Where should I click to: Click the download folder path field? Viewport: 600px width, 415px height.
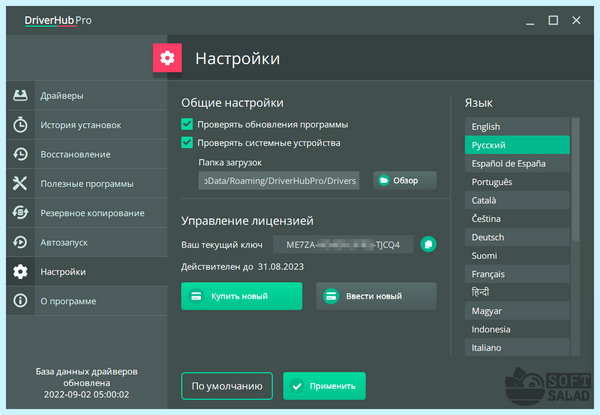[x=279, y=180]
